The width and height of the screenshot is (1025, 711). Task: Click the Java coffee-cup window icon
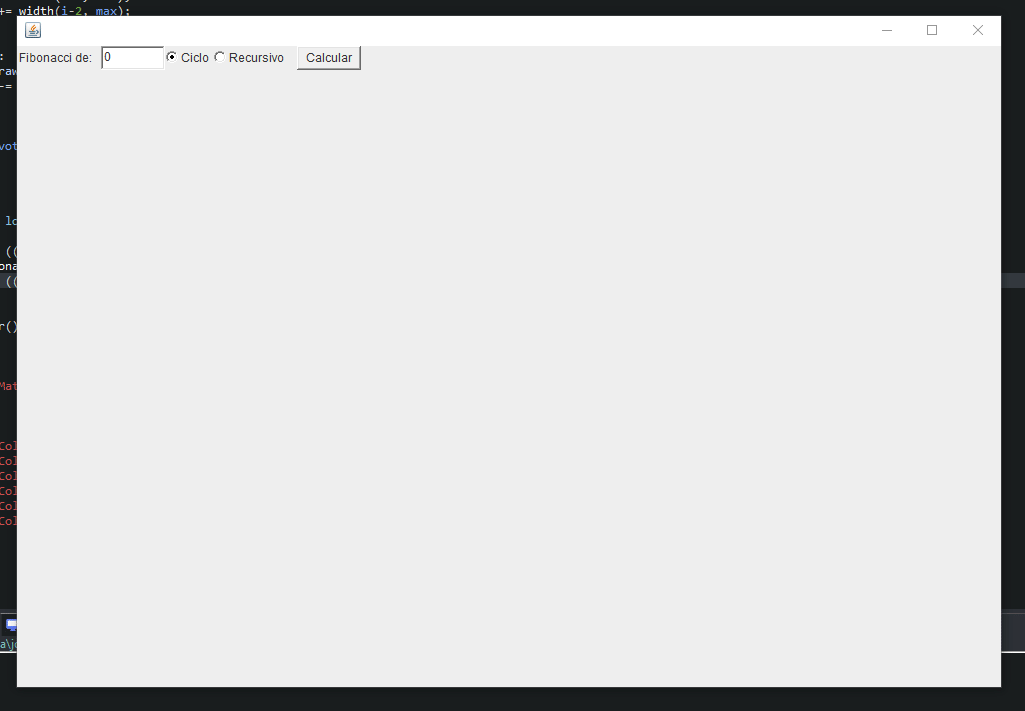pos(33,30)
